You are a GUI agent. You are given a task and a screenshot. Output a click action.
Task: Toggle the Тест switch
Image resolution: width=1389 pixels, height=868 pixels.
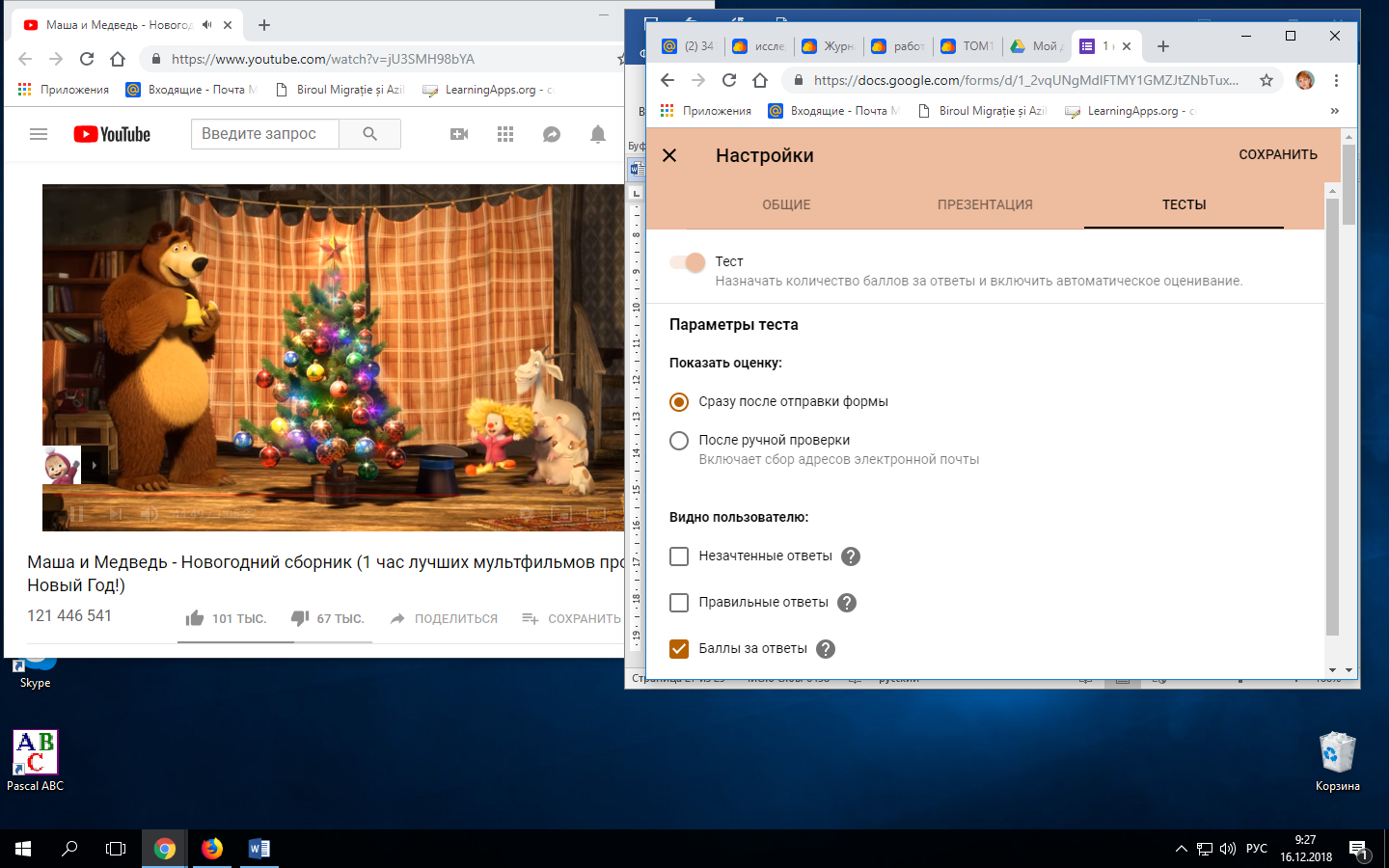689,262
